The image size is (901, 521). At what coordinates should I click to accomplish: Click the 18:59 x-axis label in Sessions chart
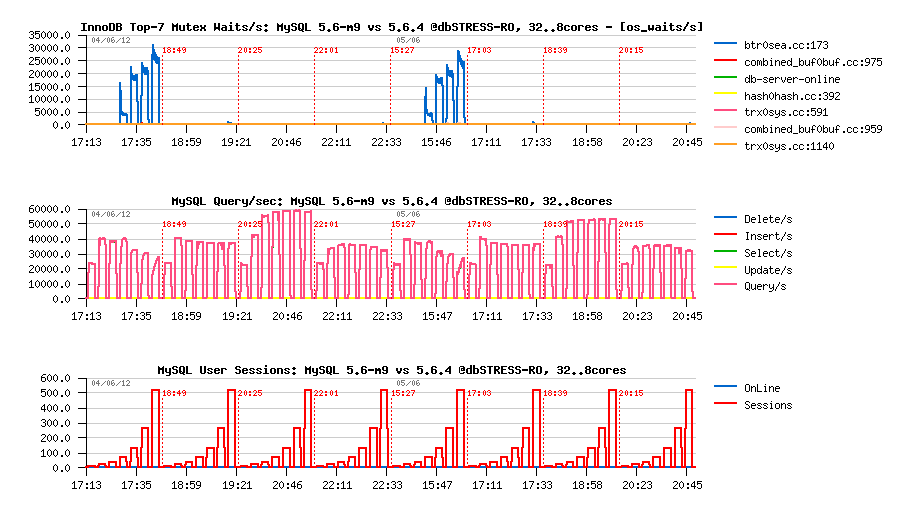click(186, 485)
